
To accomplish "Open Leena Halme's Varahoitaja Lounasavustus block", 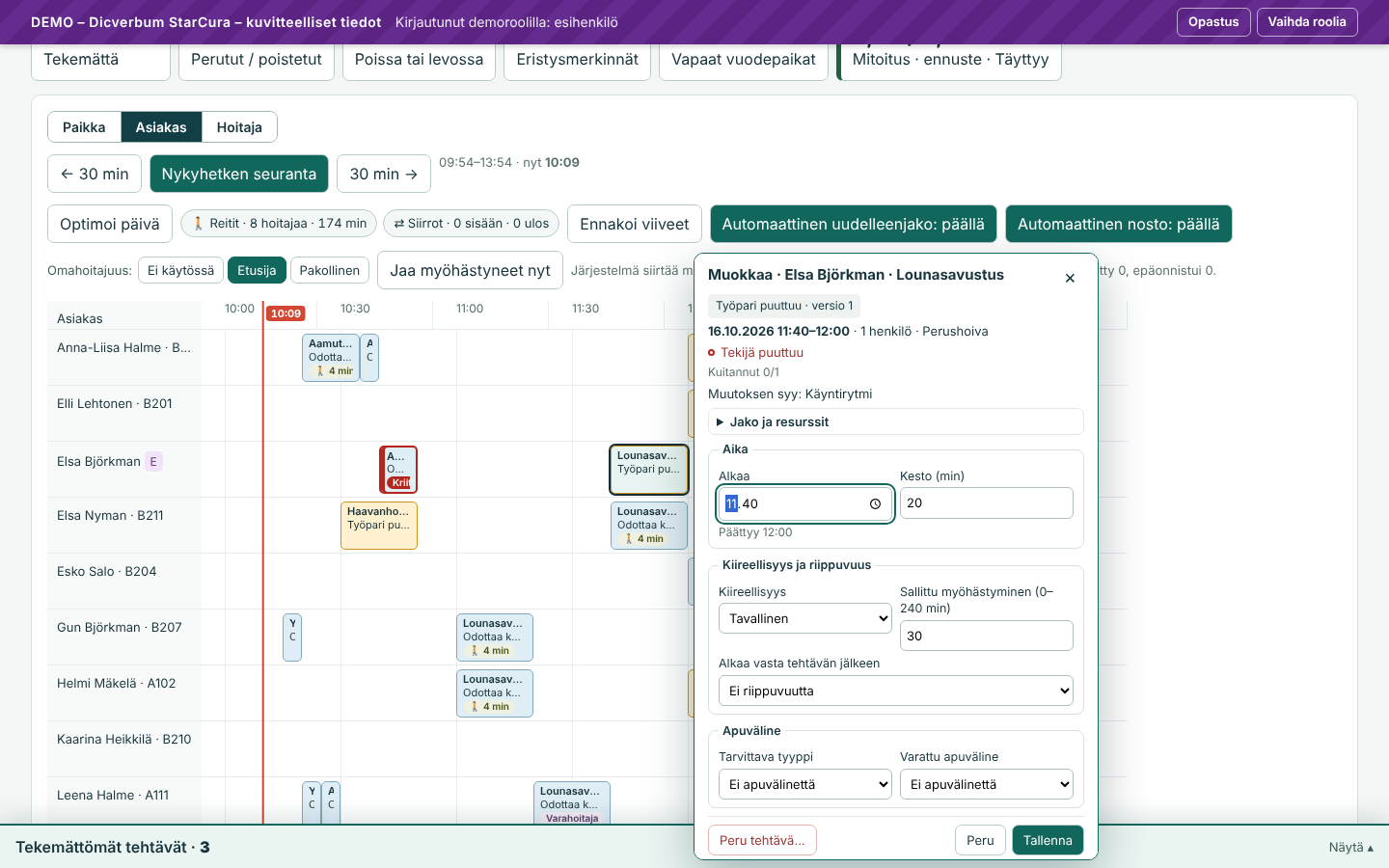I will (x=572, y=802).
